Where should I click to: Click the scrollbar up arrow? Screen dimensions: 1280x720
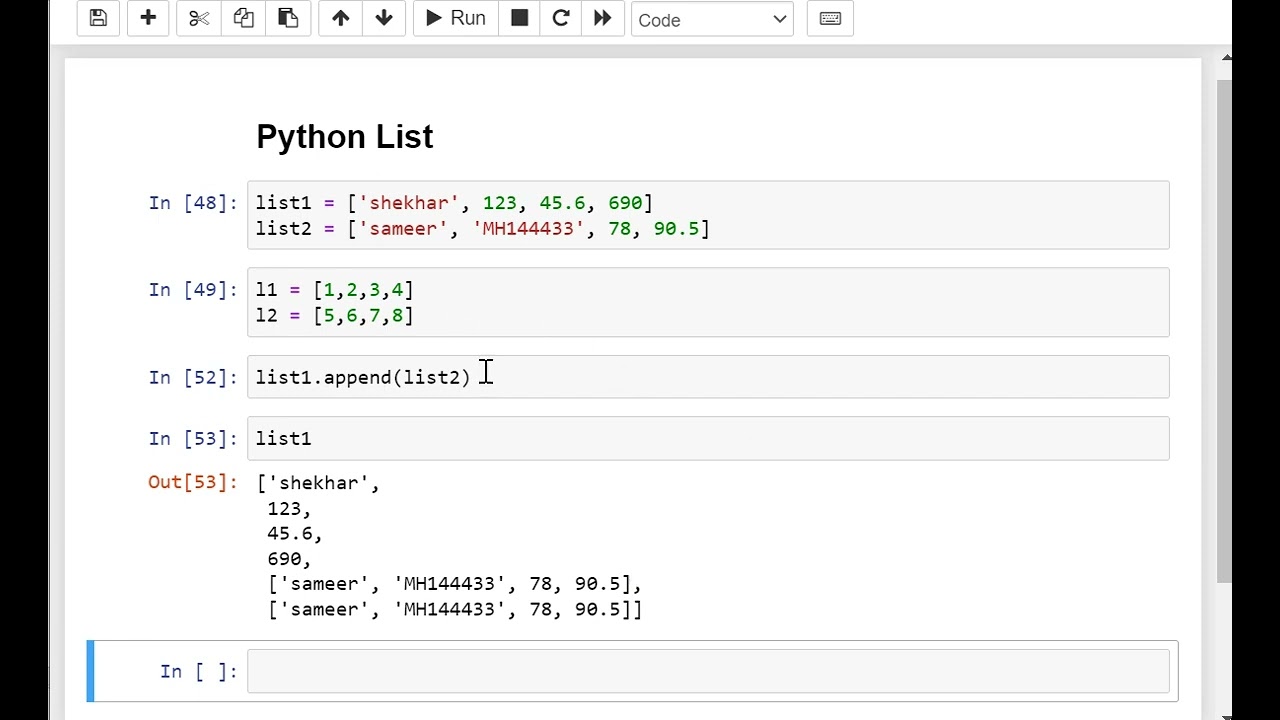point(1225,59)
